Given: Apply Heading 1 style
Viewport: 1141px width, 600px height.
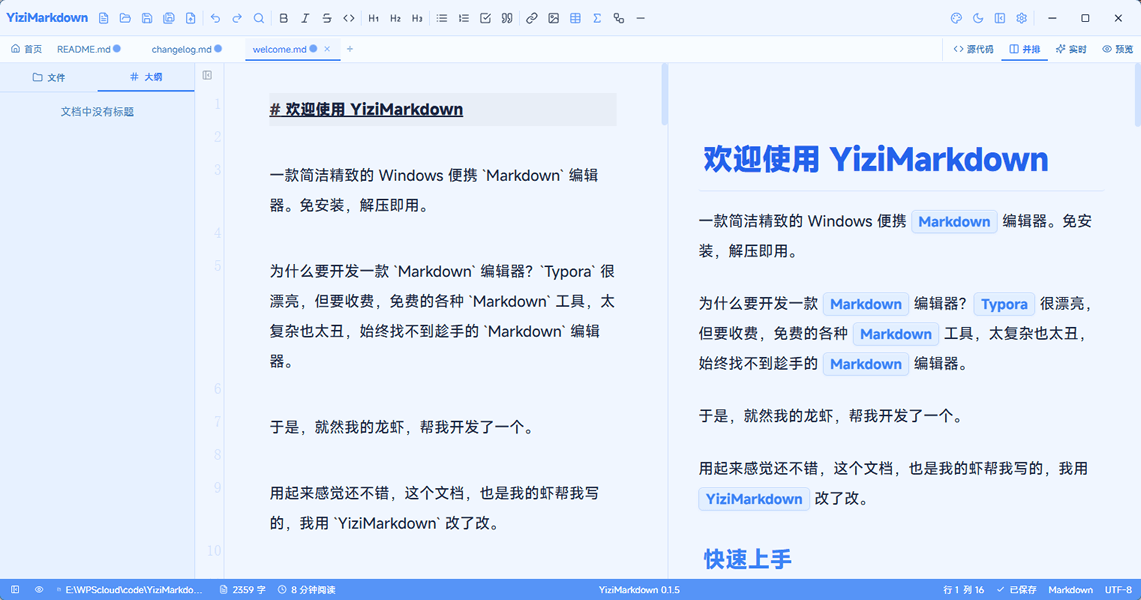Looking at the screenshot, I should (x=374, y=18).
